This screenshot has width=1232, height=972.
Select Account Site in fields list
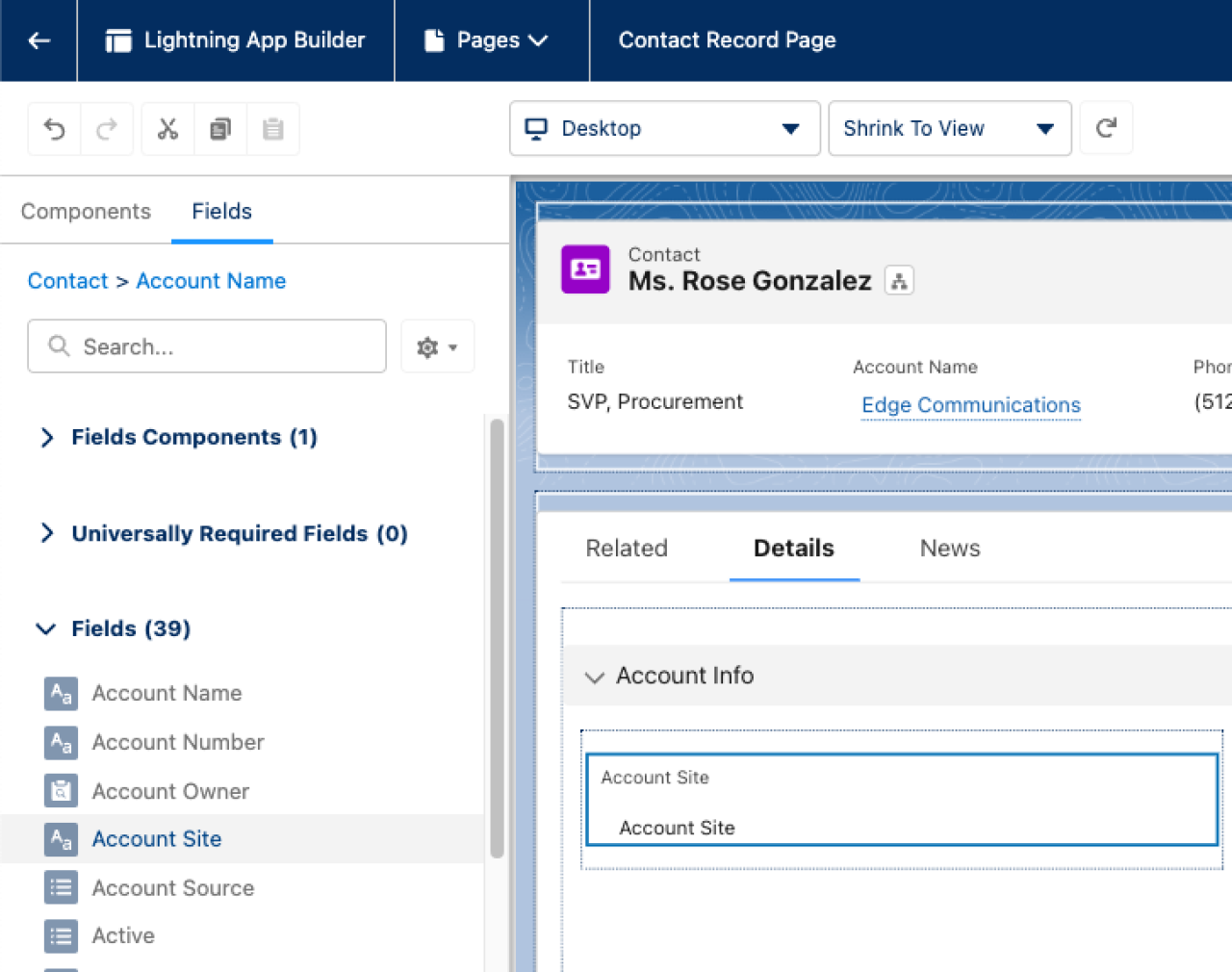(x=157, y=839)
